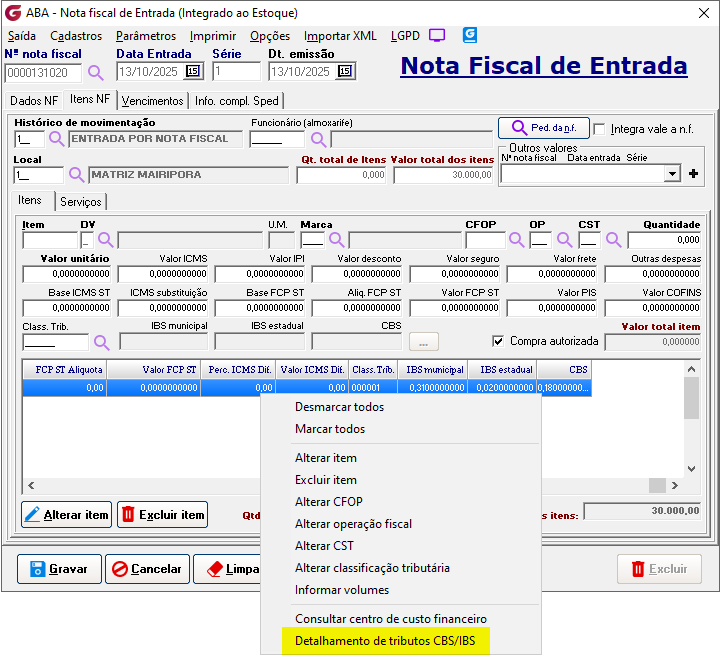Switch to Dados NF tab
This screenshot has width=722, height=660.
click(34, 101)
